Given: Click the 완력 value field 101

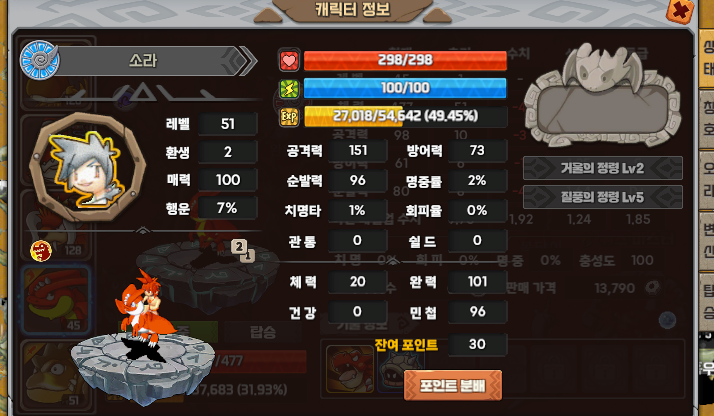Looking at the screenshot, I should coord(477,282).
